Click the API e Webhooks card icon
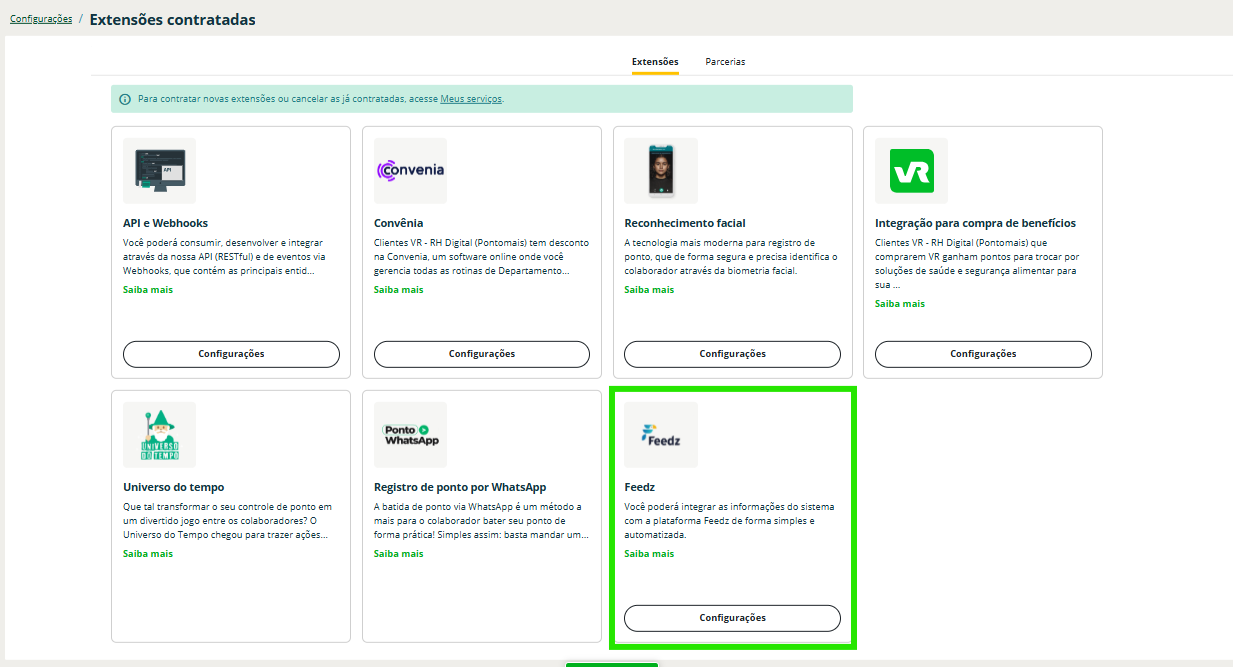The image size is (1233, 667). (x=160, y=171)
